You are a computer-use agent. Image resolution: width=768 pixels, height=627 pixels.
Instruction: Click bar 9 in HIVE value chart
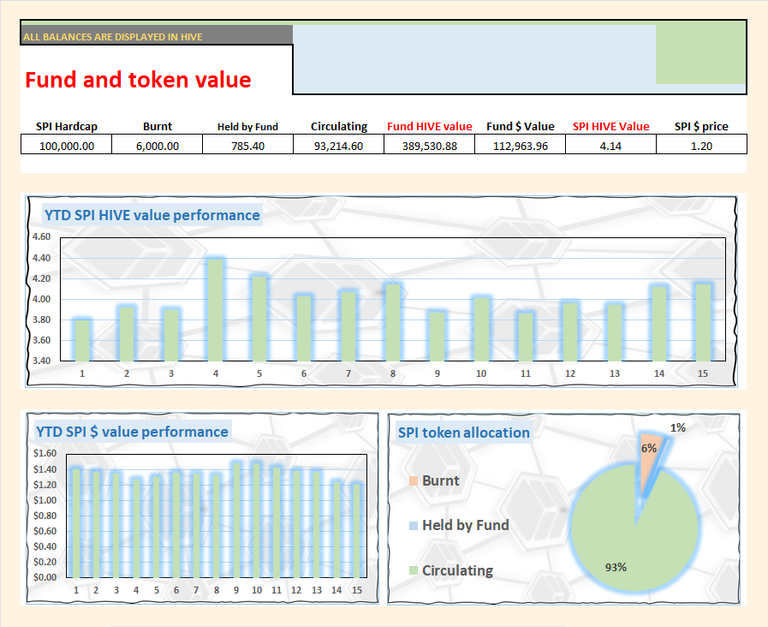point(437,336)
